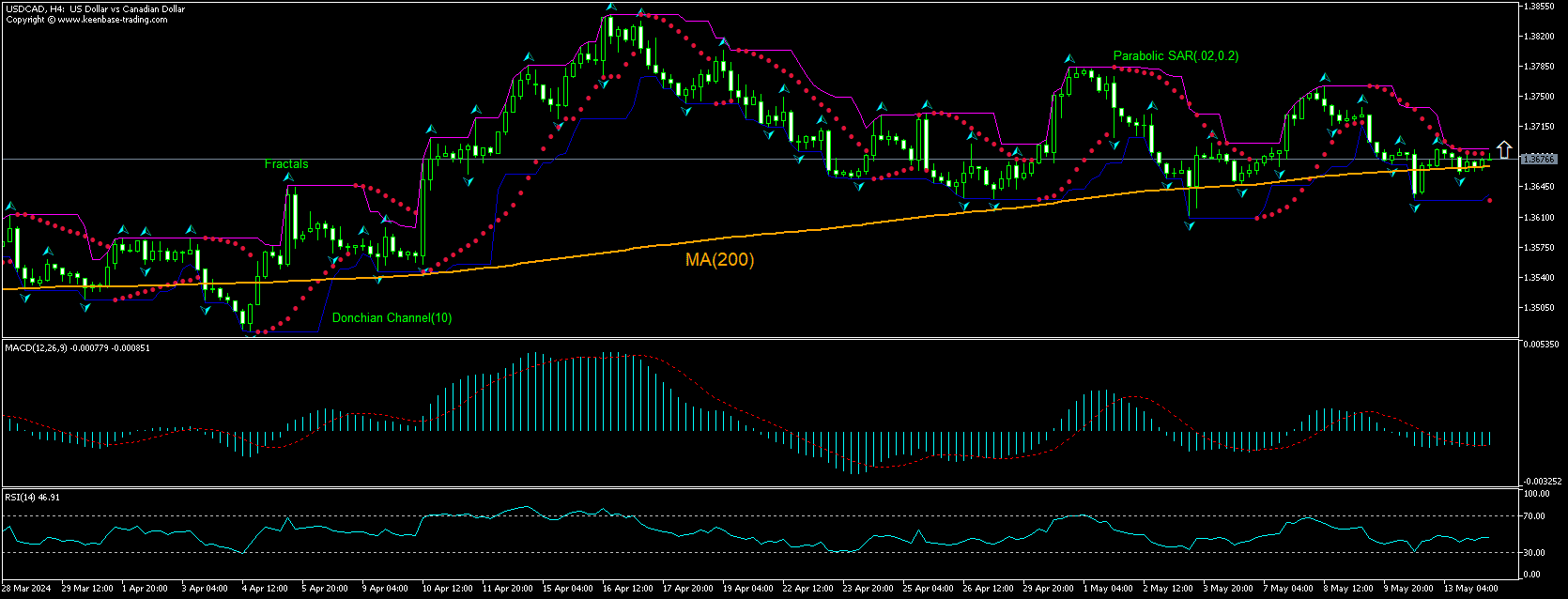Select the current price tag 1.36766

1539,160
